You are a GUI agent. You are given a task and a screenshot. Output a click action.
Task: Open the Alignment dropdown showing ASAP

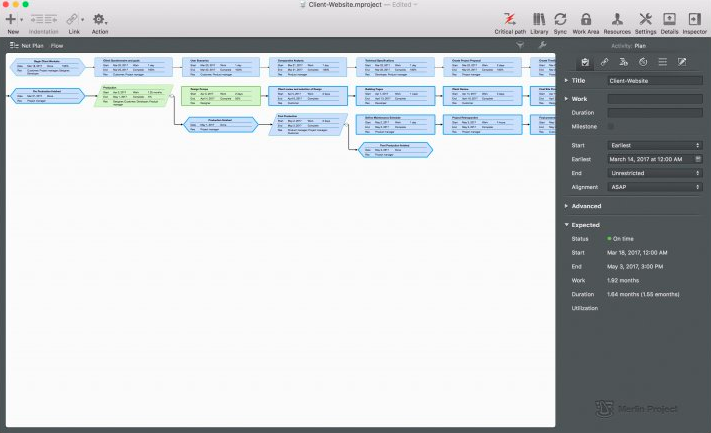(655, 187)
